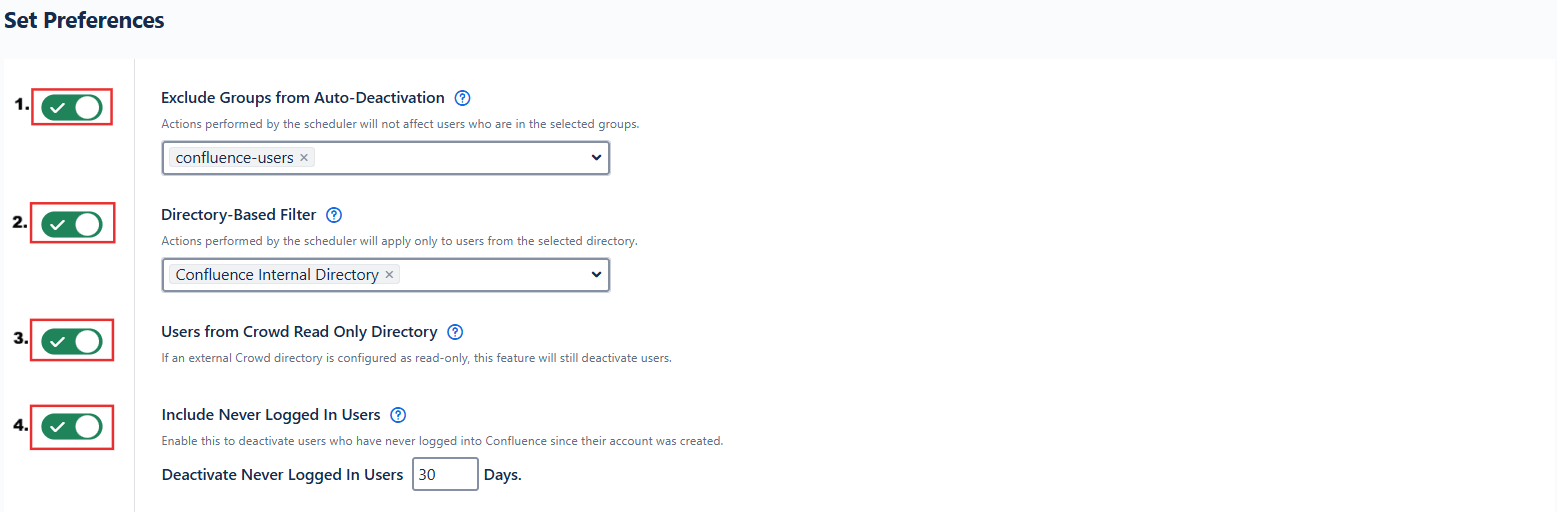
Task: Click the Exclude Groups from Auto-Deactivation label text
Action: click(302, 98)
